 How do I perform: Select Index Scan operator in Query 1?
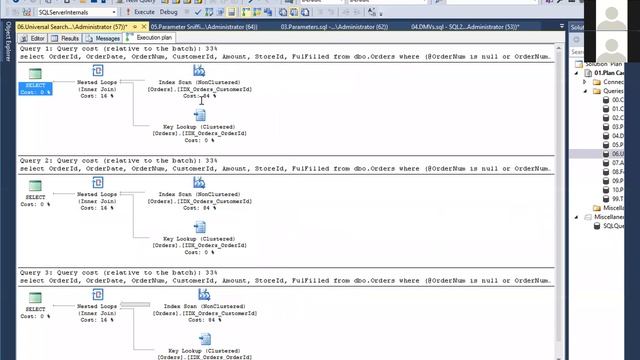(x=200, y=82)
